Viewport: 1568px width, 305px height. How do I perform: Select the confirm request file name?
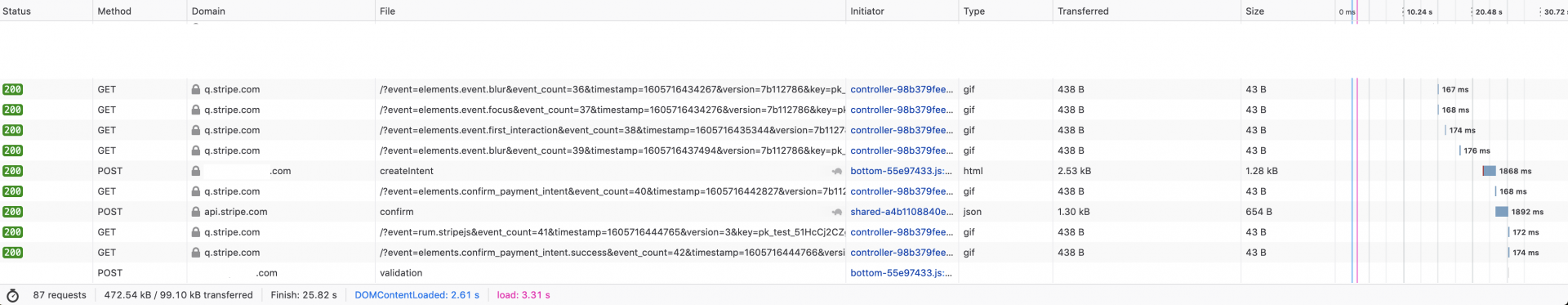pos(397,212)
